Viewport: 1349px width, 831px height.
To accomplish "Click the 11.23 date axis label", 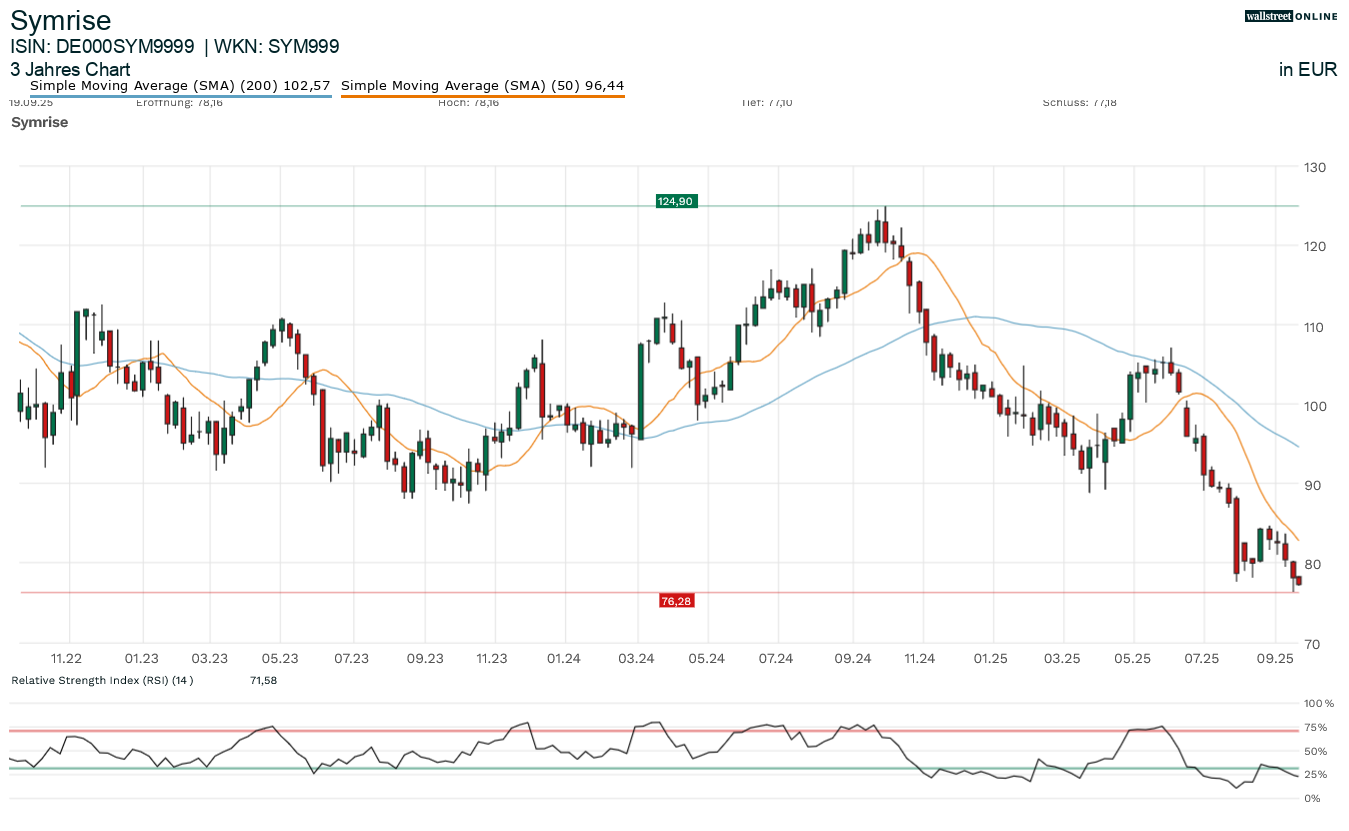I will 492,658.
